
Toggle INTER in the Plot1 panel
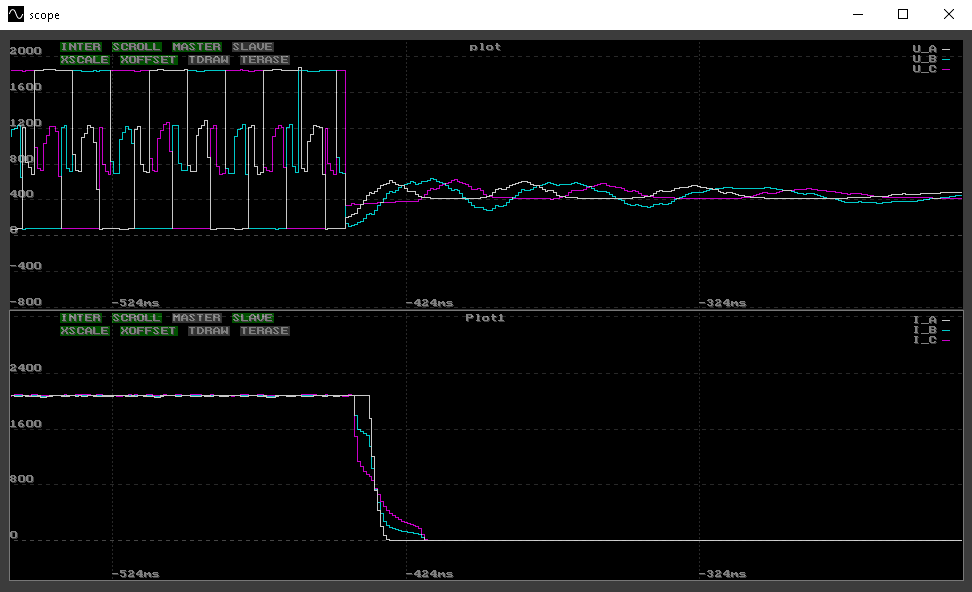(81, 318)
